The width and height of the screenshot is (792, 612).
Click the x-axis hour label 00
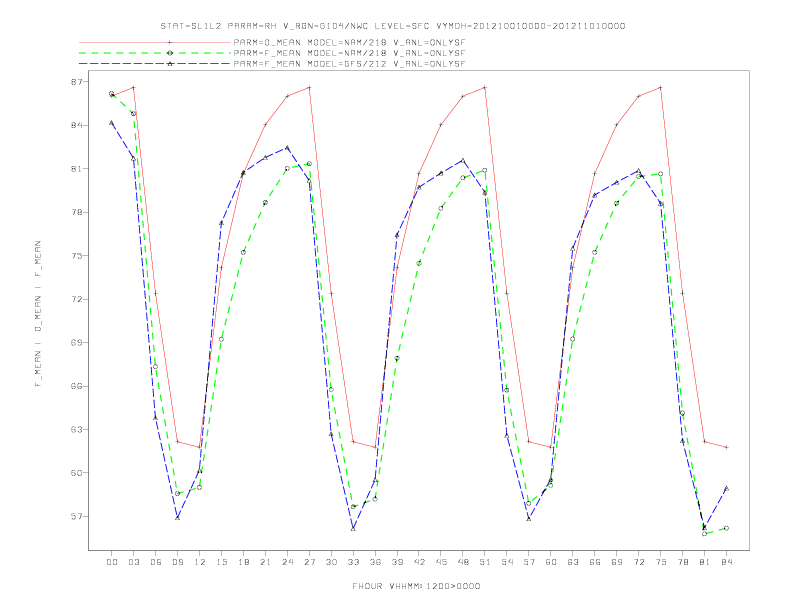[x=112, y=562]
